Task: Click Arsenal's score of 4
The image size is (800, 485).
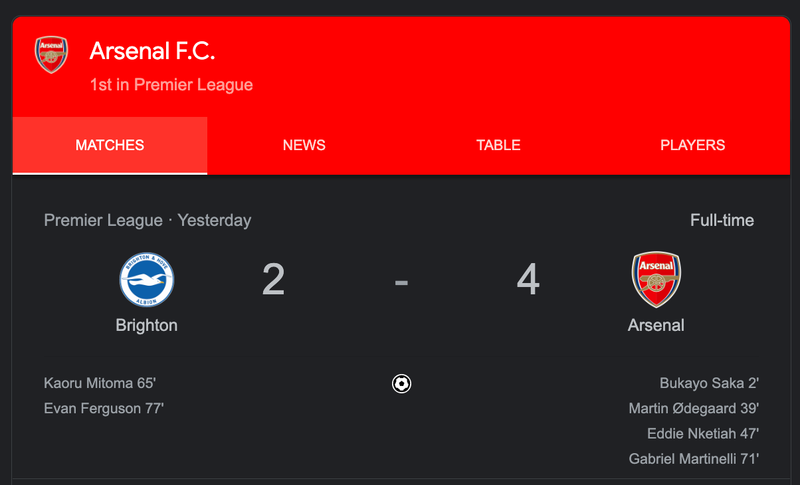Action: 528,280
